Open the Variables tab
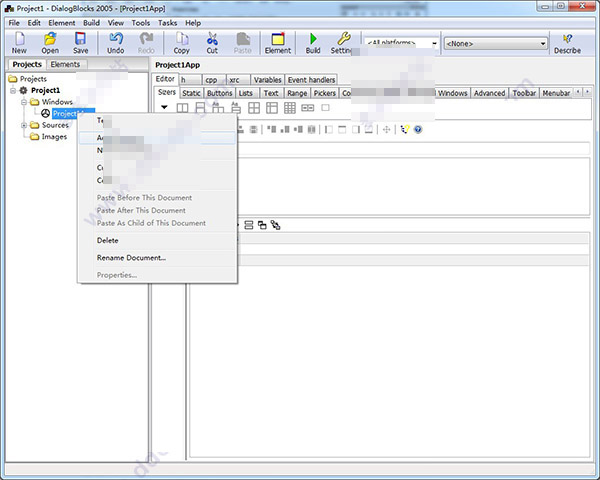 [267, 80]
